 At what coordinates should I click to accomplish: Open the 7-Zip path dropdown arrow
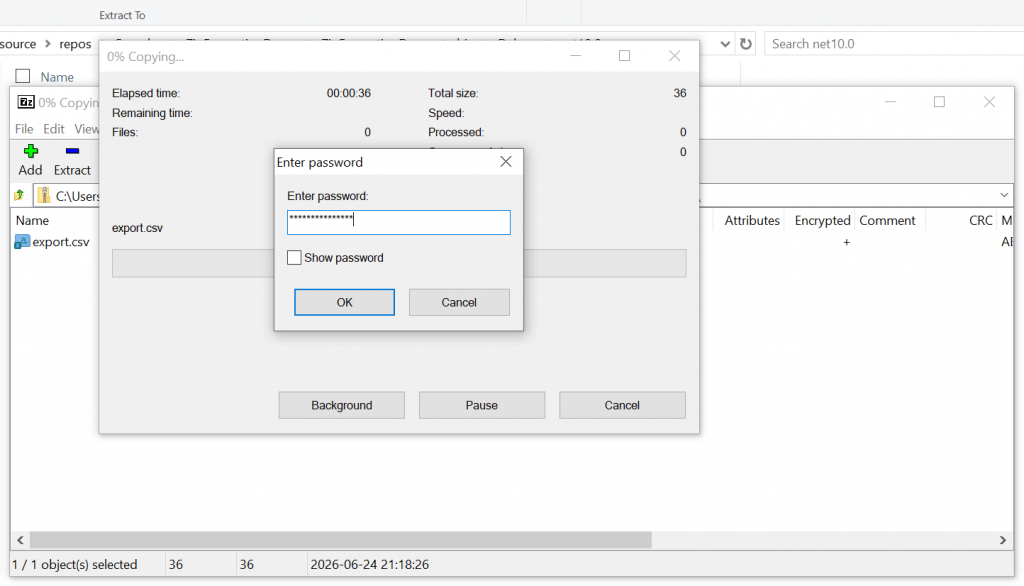pos(1004,195)
